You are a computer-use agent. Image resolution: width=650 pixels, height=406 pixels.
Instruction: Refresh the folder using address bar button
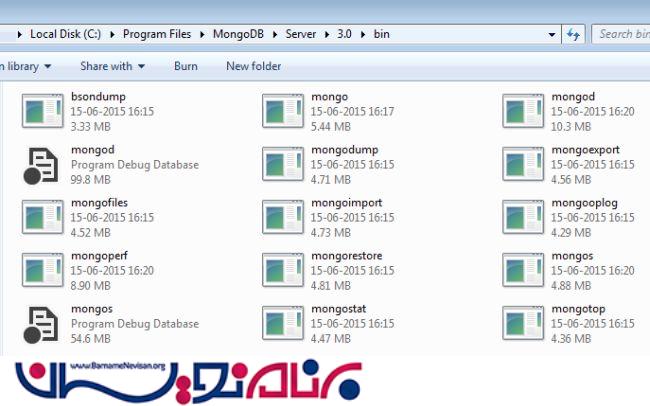(573, 34)
